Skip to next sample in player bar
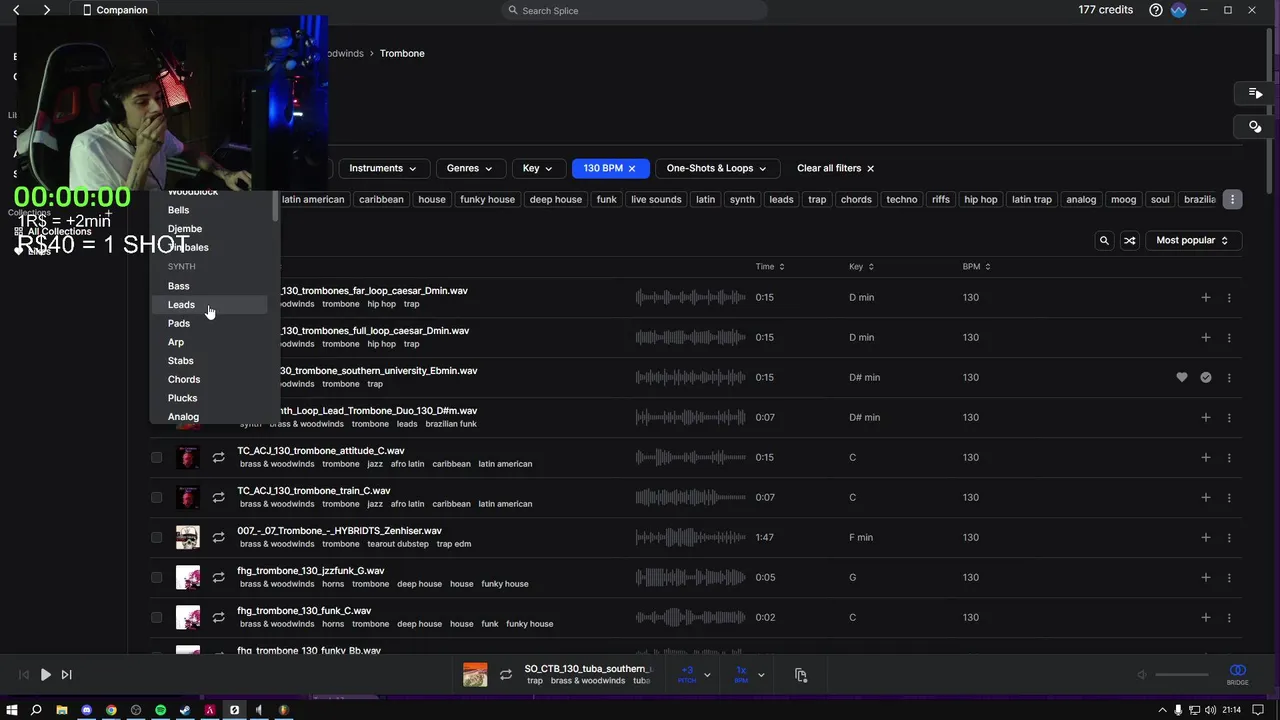 tap(67, 675)
